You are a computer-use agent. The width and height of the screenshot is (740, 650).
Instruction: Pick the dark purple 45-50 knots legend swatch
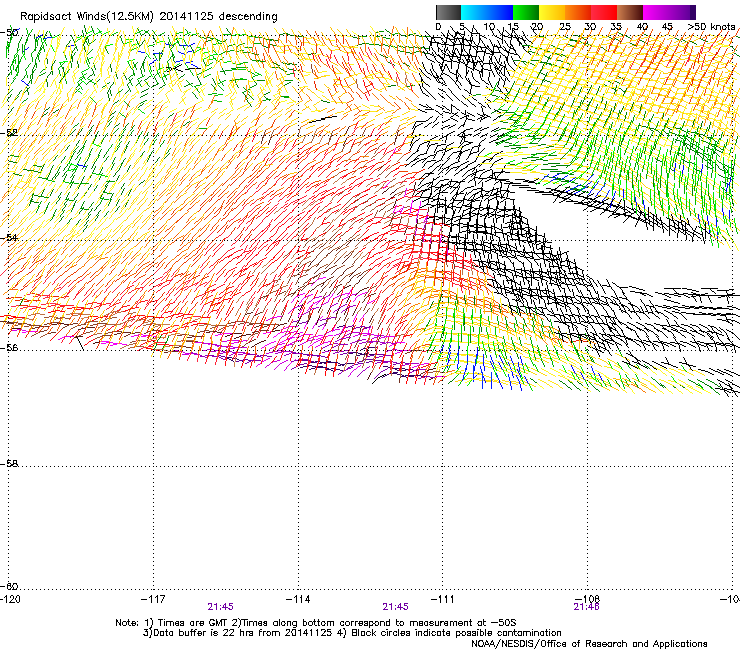(x=682, y=12)
